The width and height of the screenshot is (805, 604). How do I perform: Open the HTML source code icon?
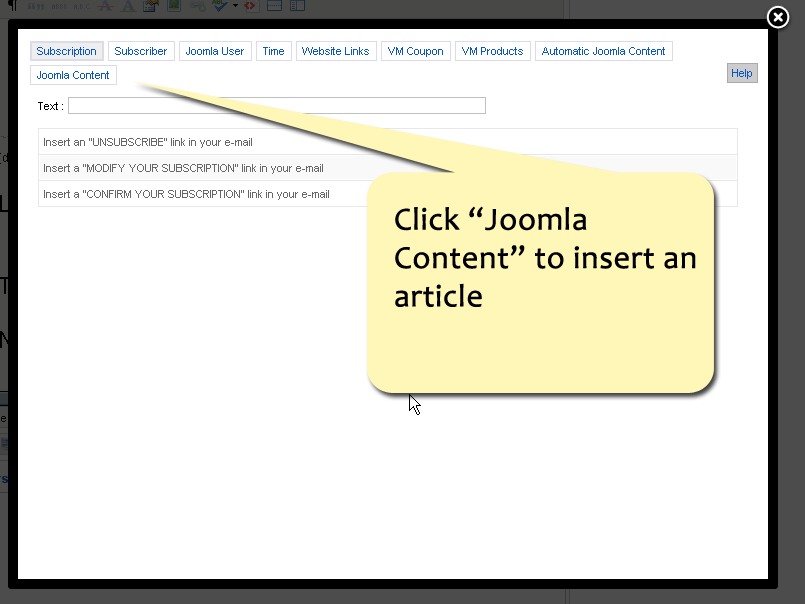pyautogui.click(x=250, y=6)
